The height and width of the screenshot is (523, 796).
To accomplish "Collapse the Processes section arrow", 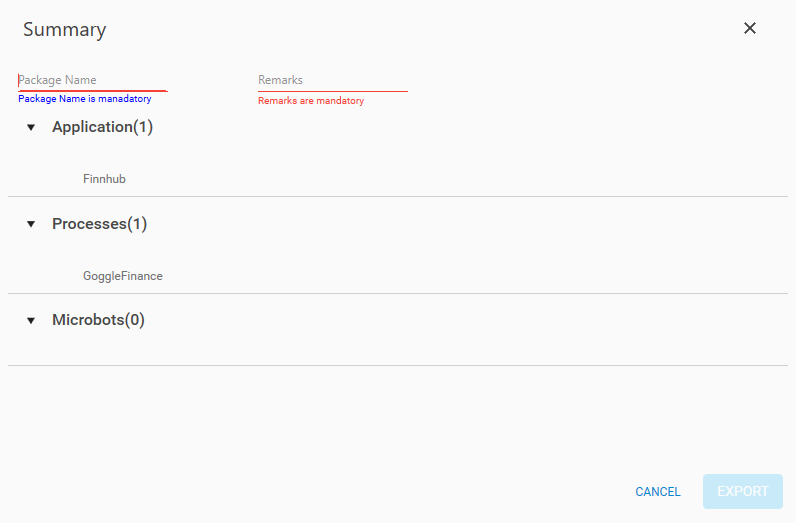I will [x=30, y=225].
